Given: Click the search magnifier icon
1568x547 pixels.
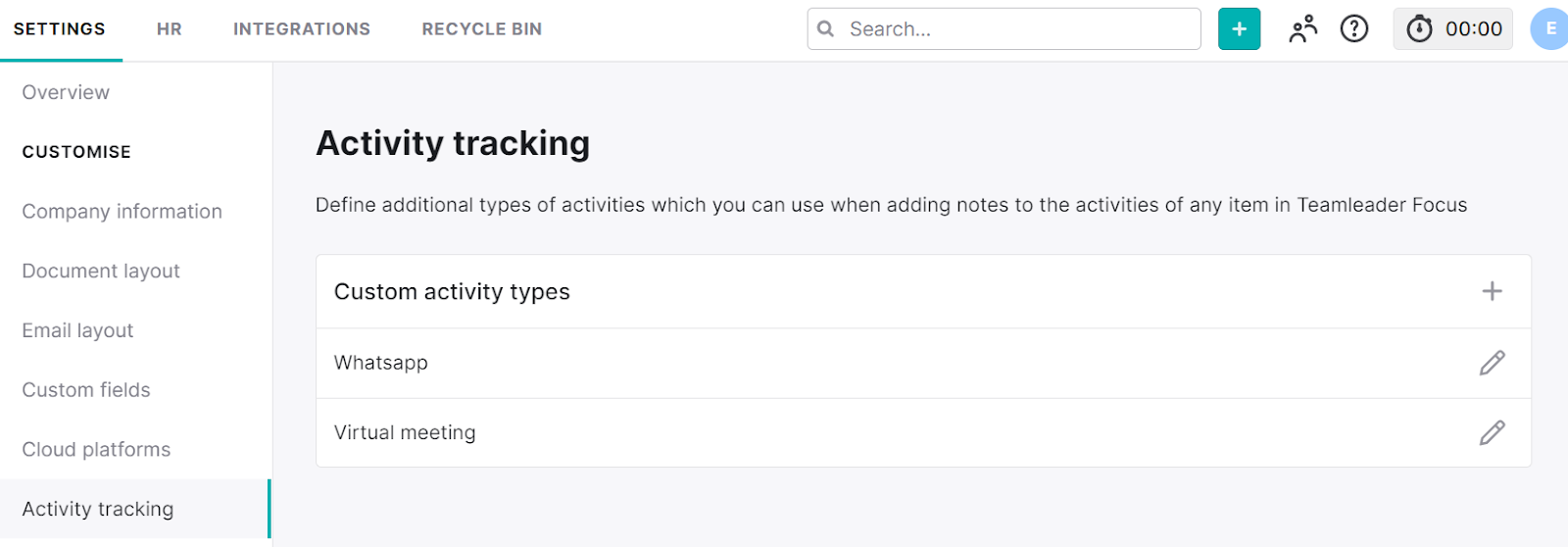Looking at the screenshot, I should [826, 29].
